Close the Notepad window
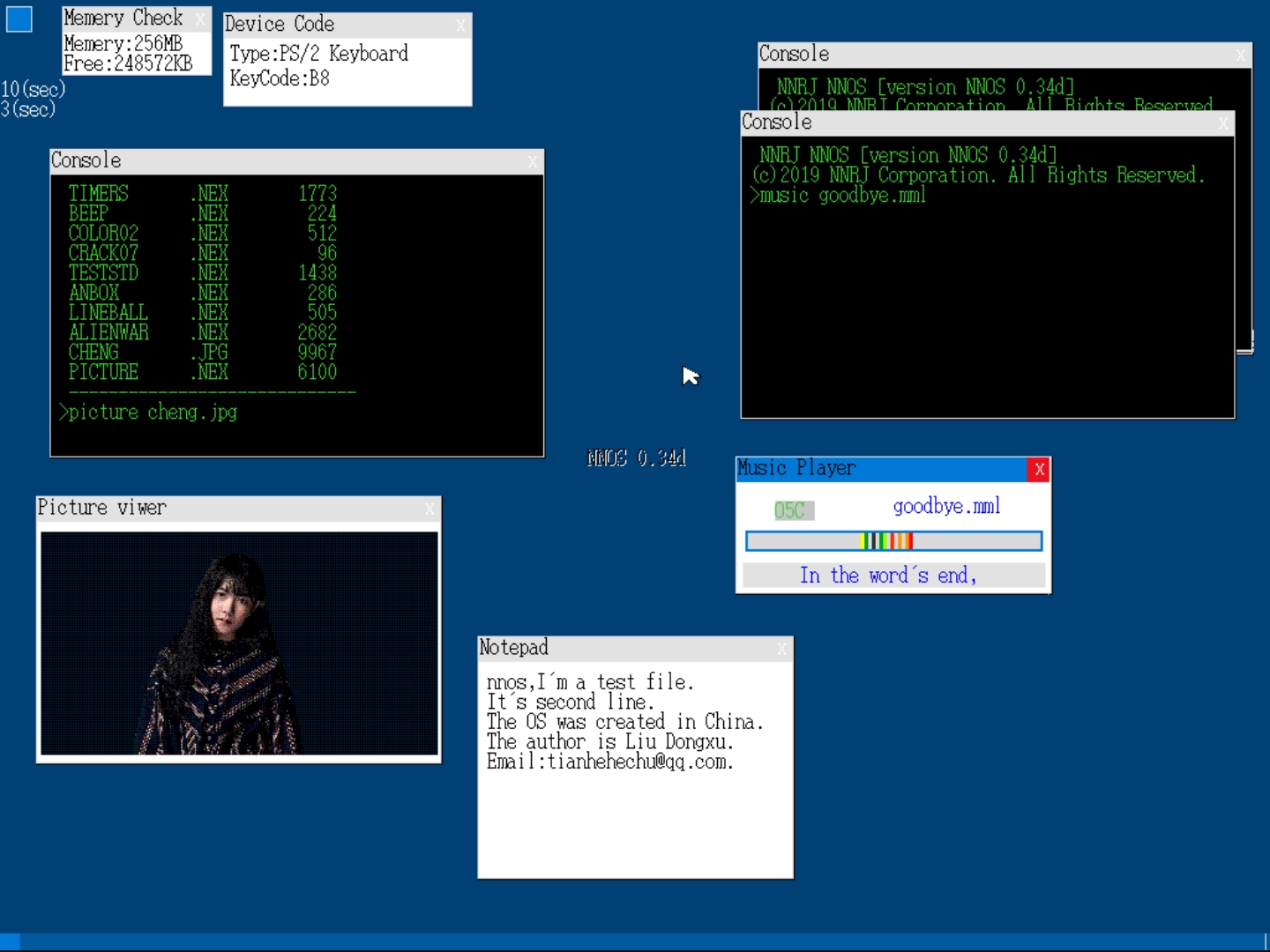Viewport: 1270px width, 952px height. point(782,649)
